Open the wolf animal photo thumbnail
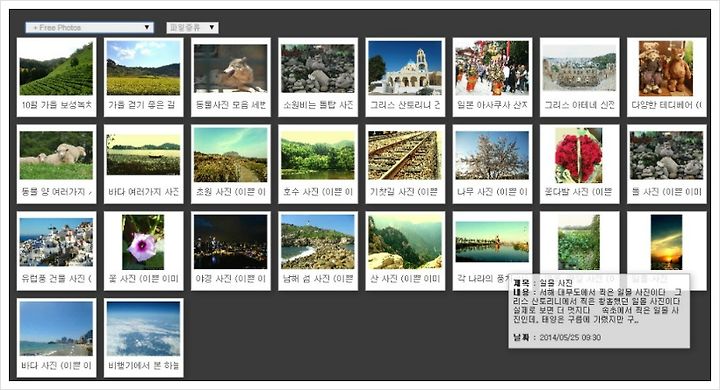This screenshot has height=390, width=720. click(231, 68)
